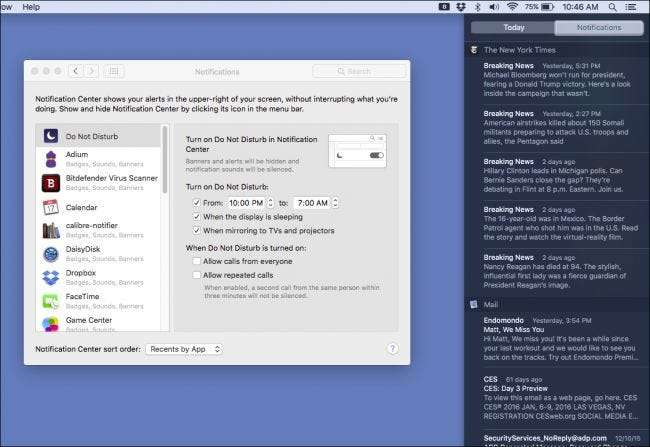Show all preferences grid button

(114, 71)
